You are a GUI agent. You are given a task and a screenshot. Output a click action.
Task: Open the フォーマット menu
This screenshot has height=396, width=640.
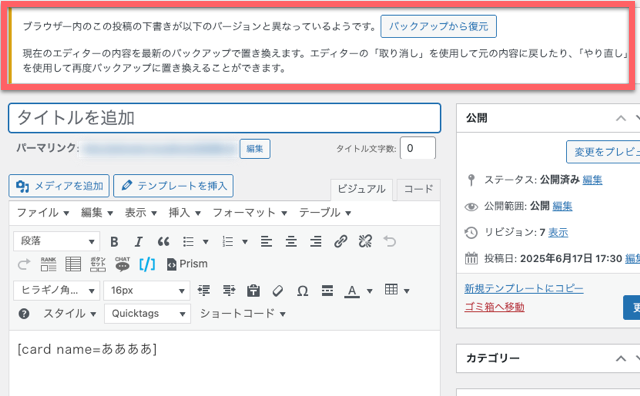(x=250, y=213)
